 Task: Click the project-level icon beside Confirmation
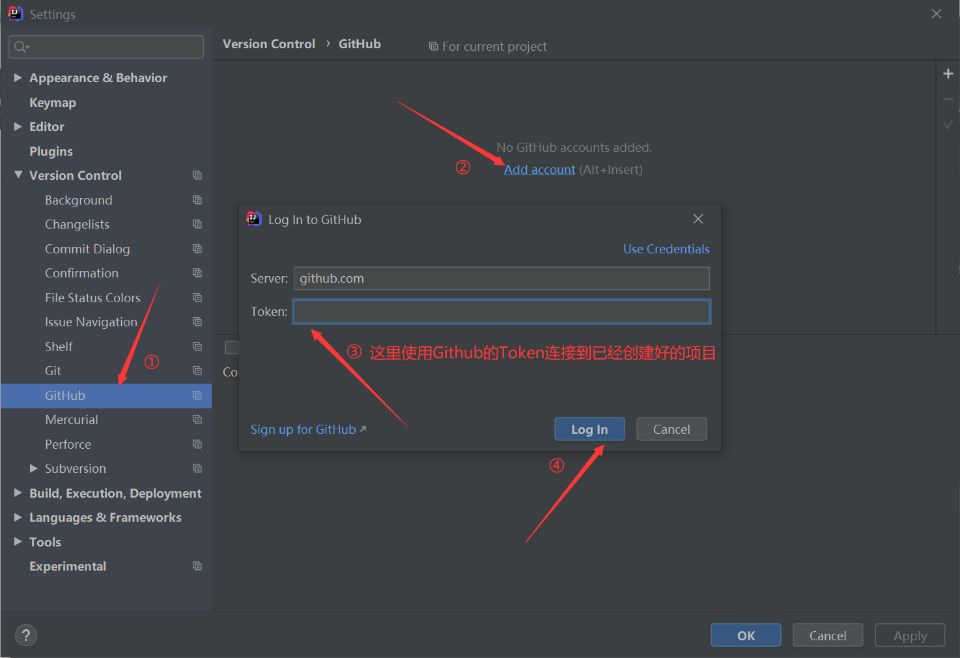[x=197, y=273]
